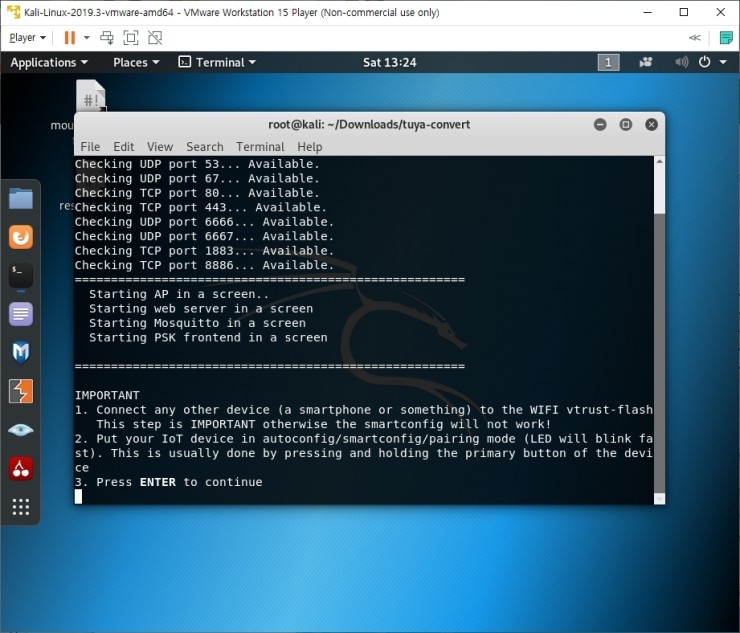
Task: Open the text editor icon in the dock
Action: click(x=21, y=314)
